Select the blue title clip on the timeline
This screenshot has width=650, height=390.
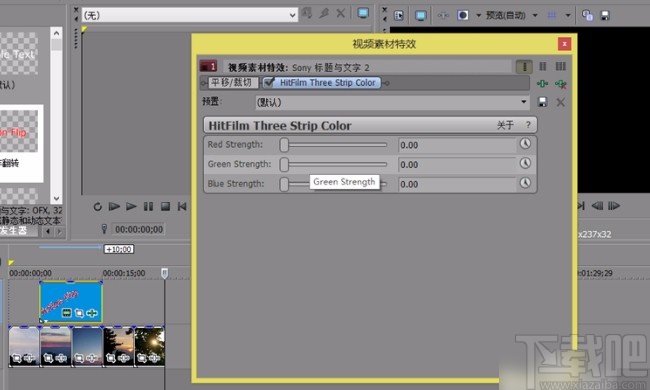tap(71, 302)
